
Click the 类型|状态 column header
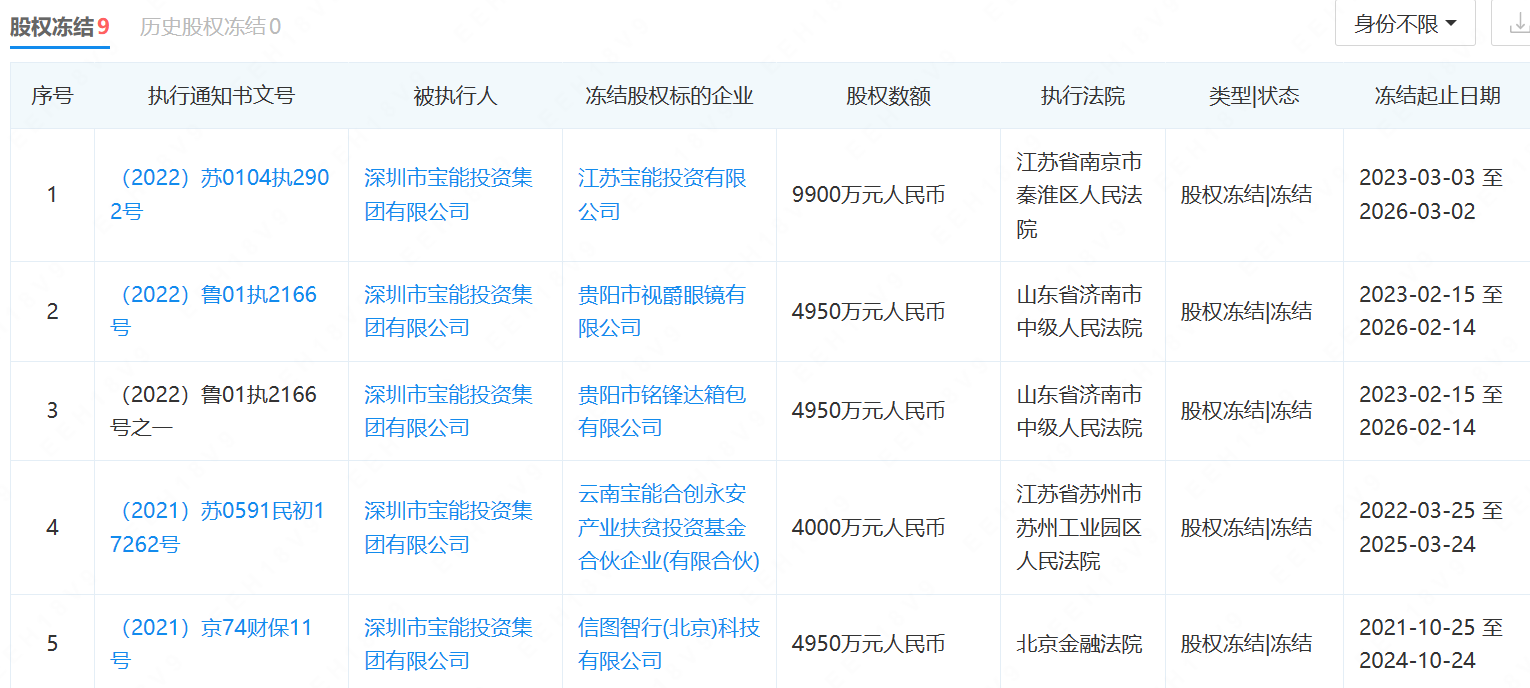point(1254,96)
